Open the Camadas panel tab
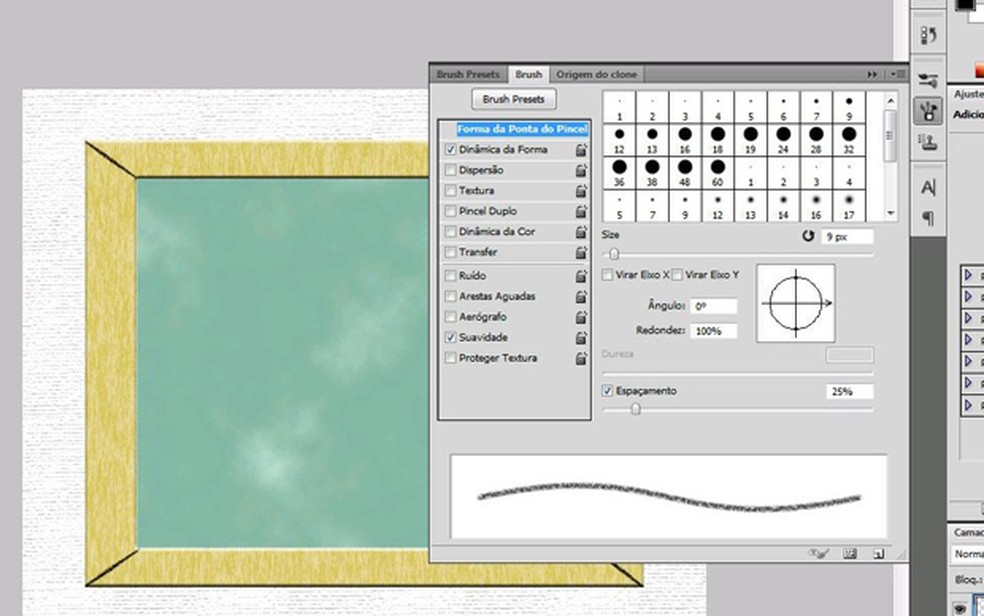This screenshot has width=984, height=616. pyautogui.click(x=968, y=532)
